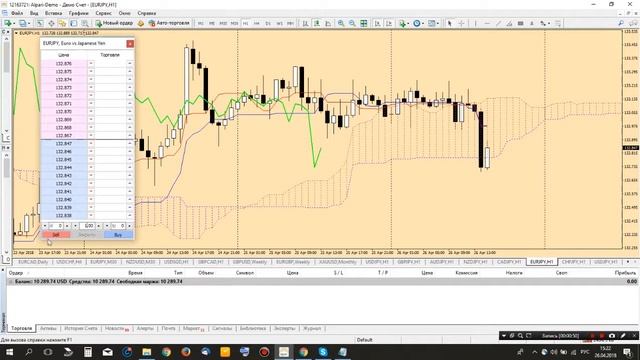Select the Fibonacci retracement tool
Screen dimensions: 640x360
click(520, 23)
